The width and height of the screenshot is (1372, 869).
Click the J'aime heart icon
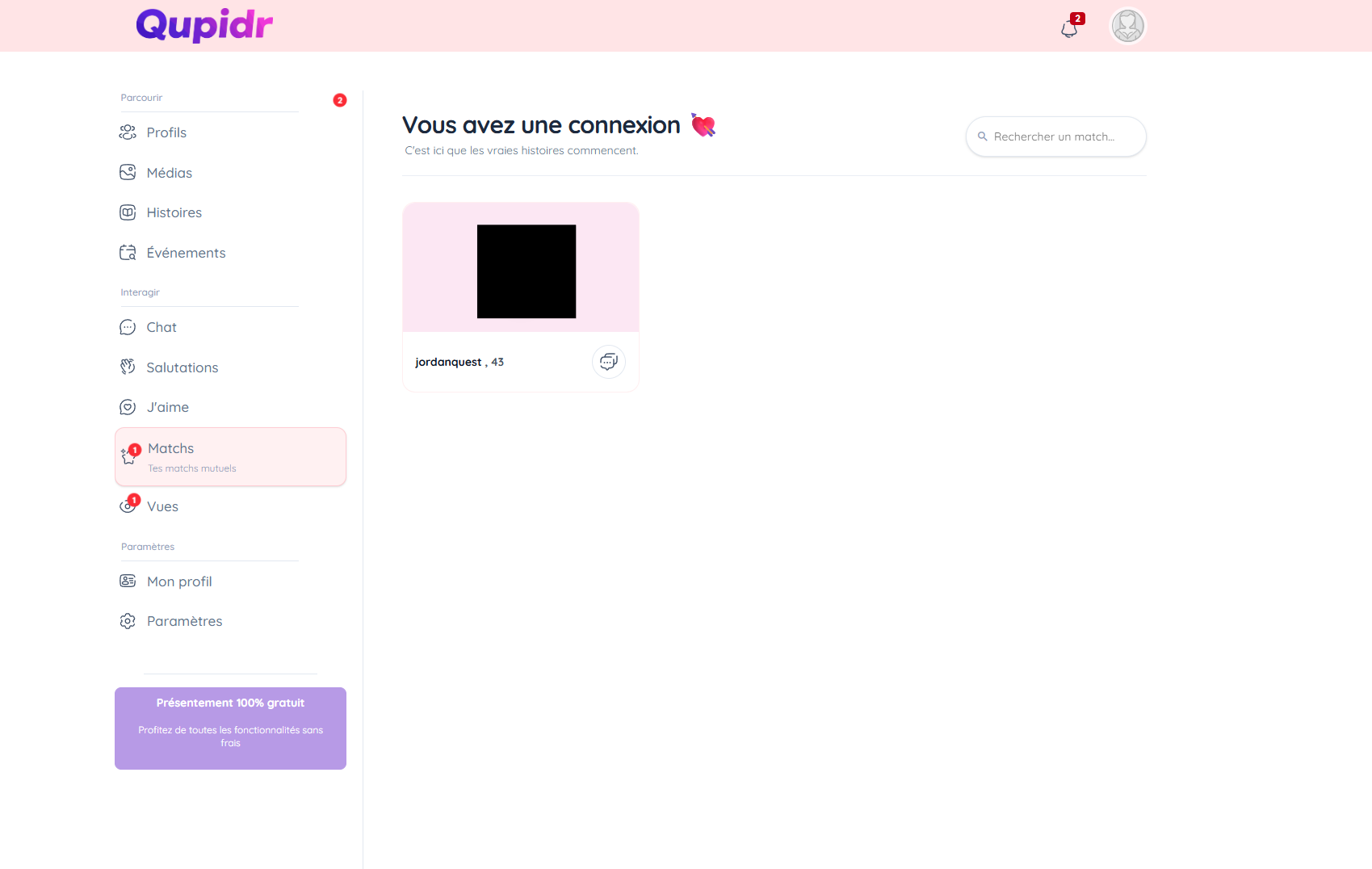pos(128,407)
